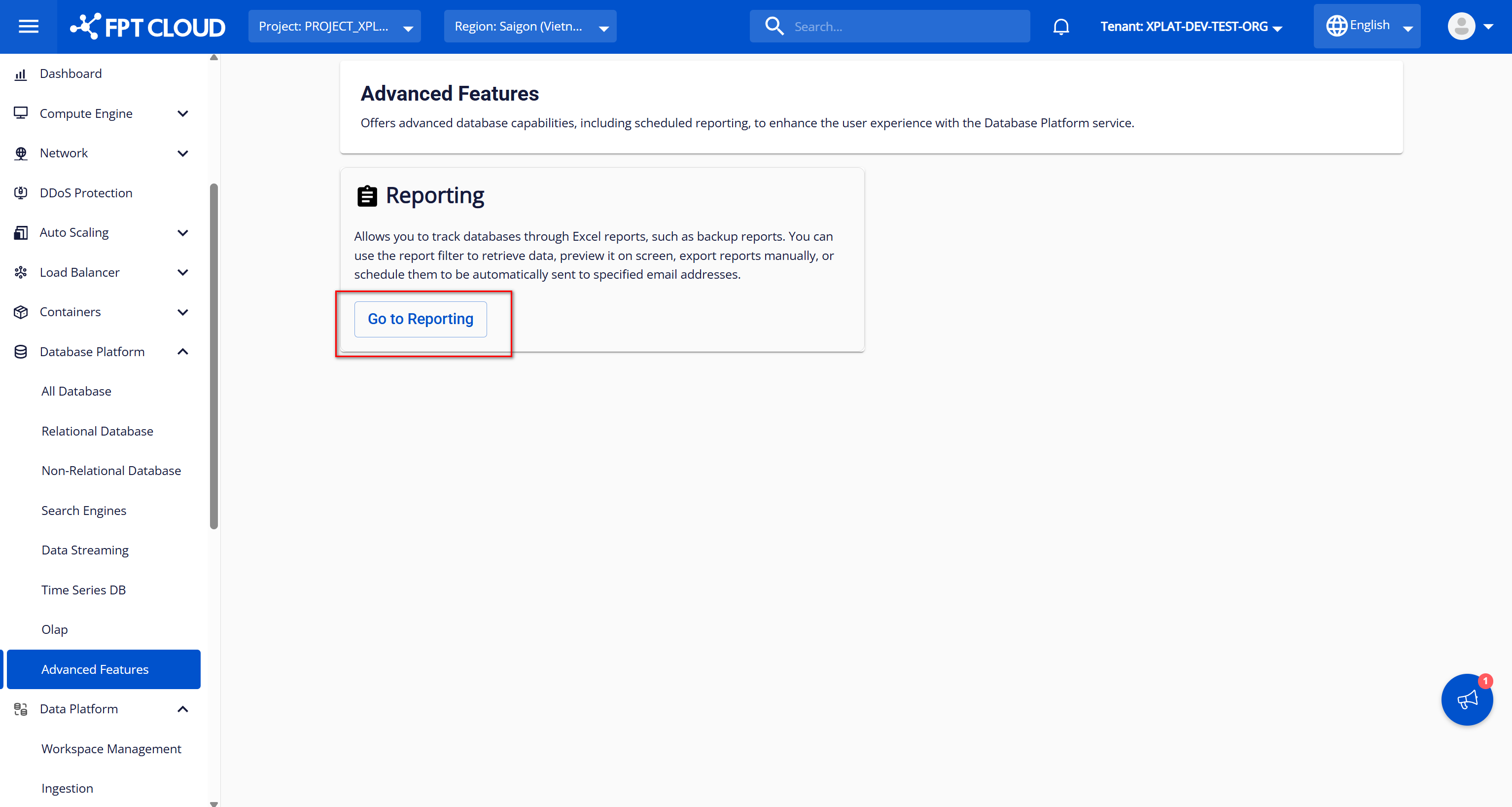
Task: Click the search magnifier icon
Action: pyautogui.click(x=774, y=27)
